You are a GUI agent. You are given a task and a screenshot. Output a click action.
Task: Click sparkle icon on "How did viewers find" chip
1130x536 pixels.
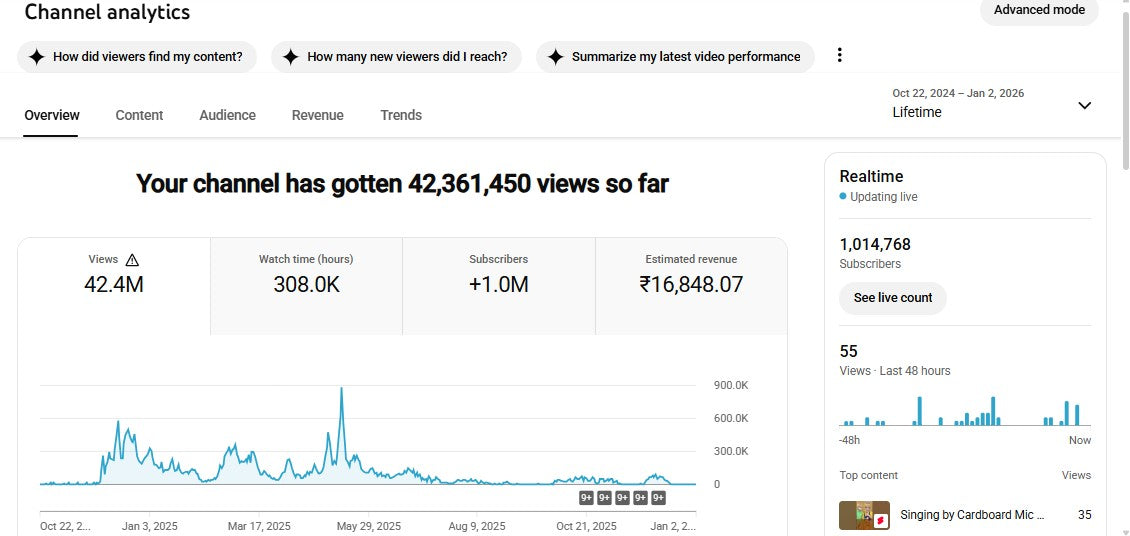[37, 57]
